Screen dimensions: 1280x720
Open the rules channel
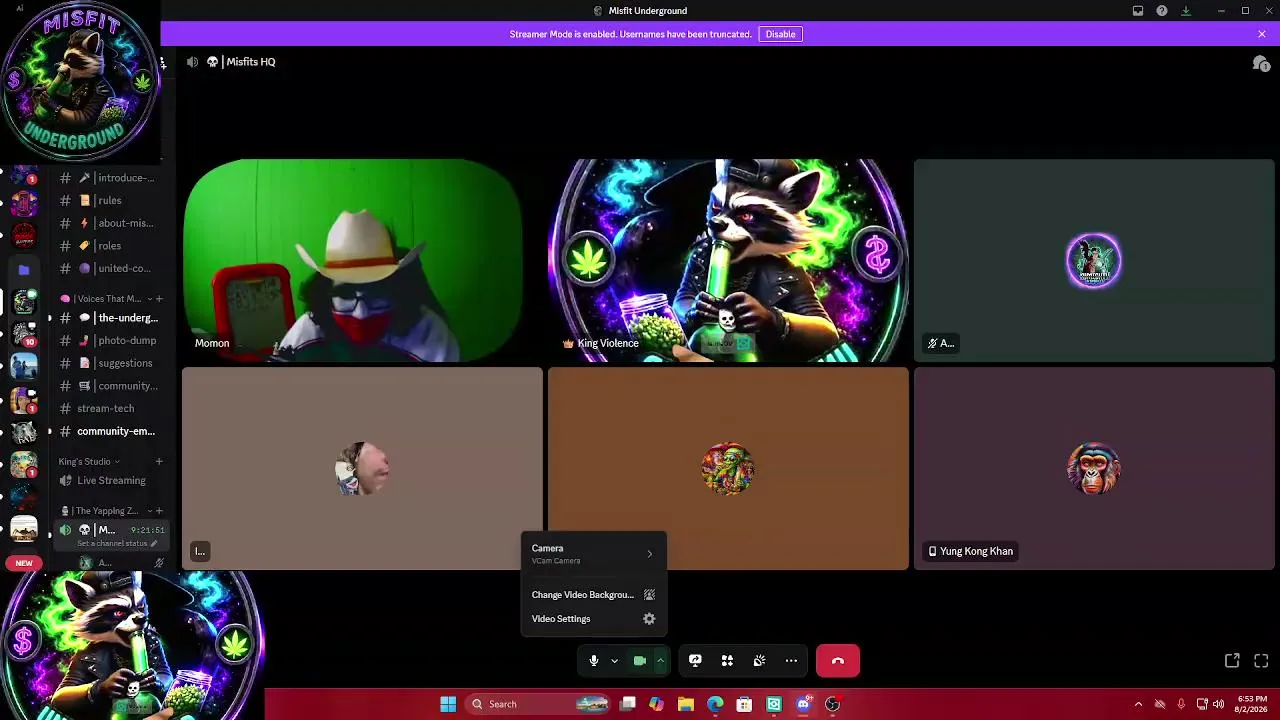pyautogui.click(x=110, y=200)
